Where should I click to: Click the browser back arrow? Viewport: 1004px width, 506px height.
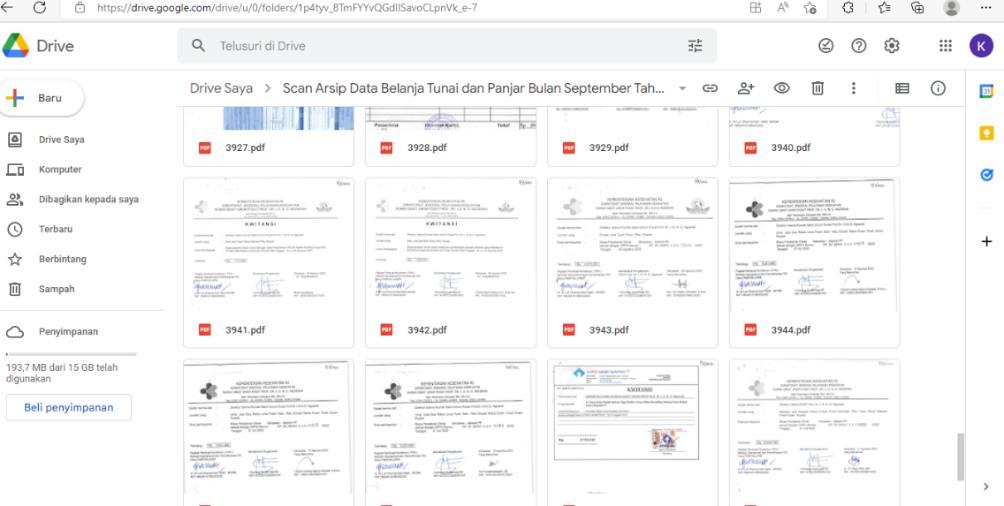pos(8,8)
